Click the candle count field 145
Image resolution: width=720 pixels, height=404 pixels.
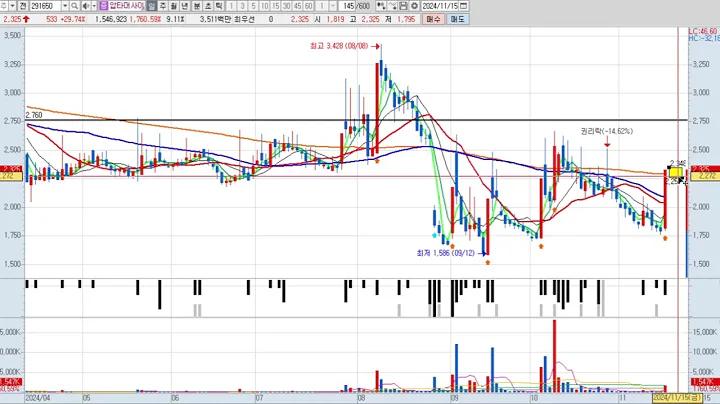tap(349, 6)
